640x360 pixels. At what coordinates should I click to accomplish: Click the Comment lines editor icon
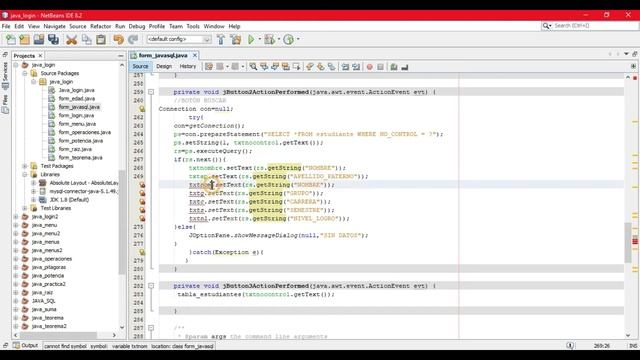[394, 67]
